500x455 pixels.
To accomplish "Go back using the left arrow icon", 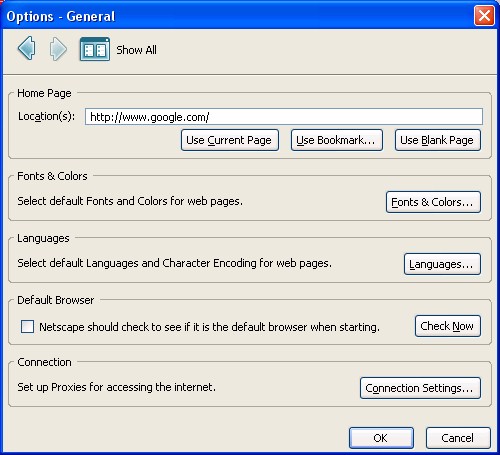I will click(26, 49).
